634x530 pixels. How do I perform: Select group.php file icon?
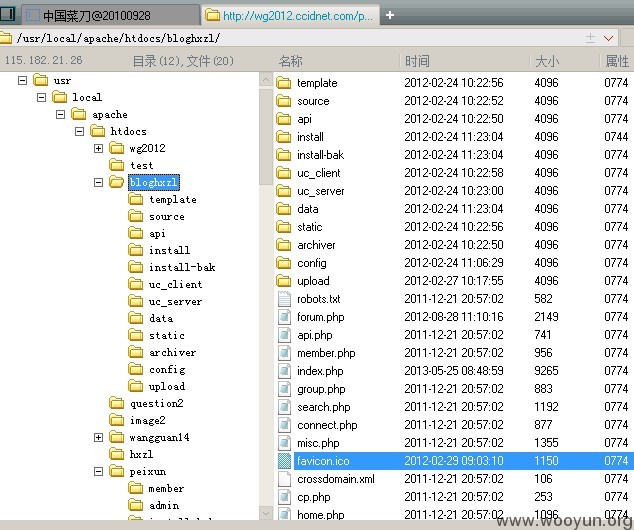tap(284, 389)
